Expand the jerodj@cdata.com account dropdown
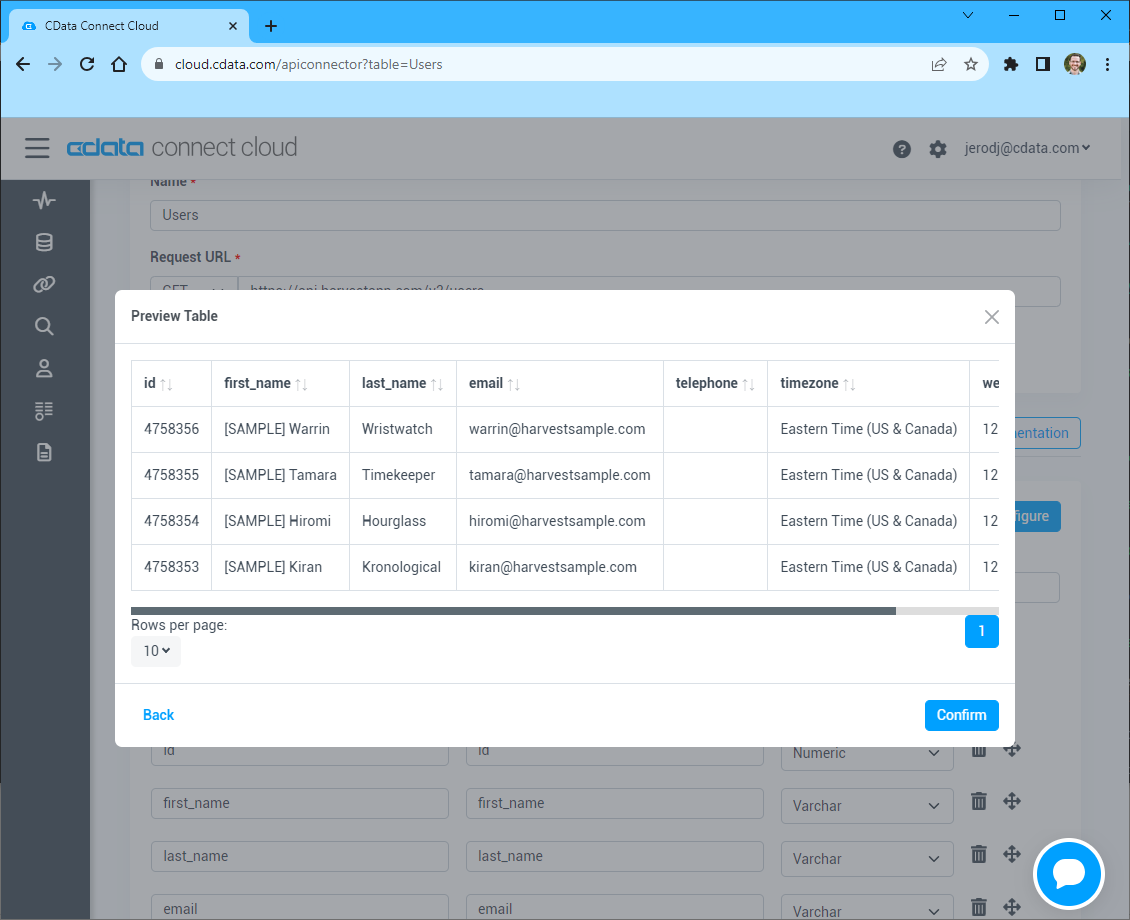 point(1027,148)
